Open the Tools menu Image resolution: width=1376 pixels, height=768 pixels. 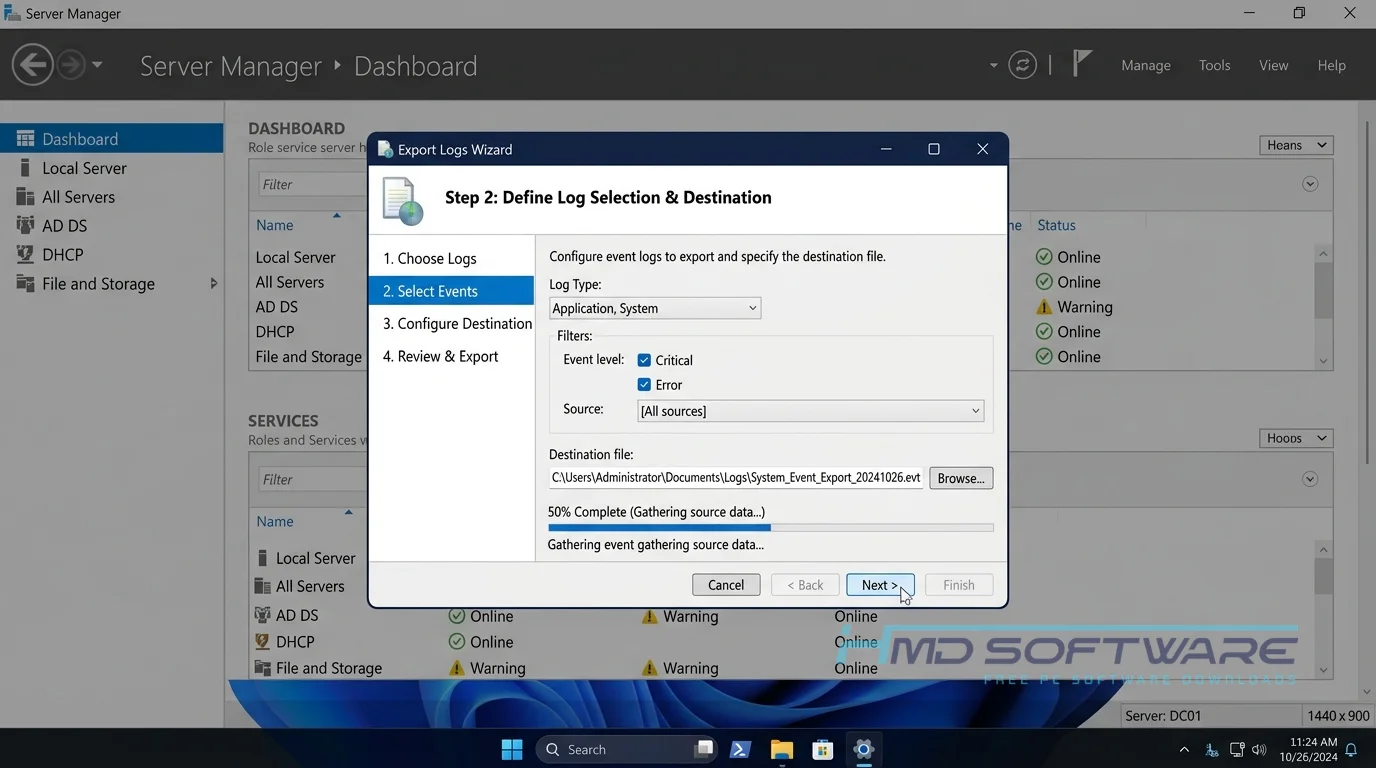[x=1215, y=65]
